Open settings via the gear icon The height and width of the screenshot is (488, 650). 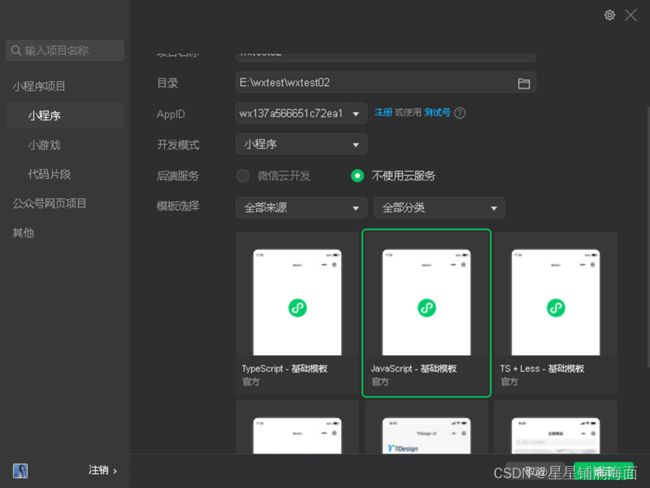[609, 15]
